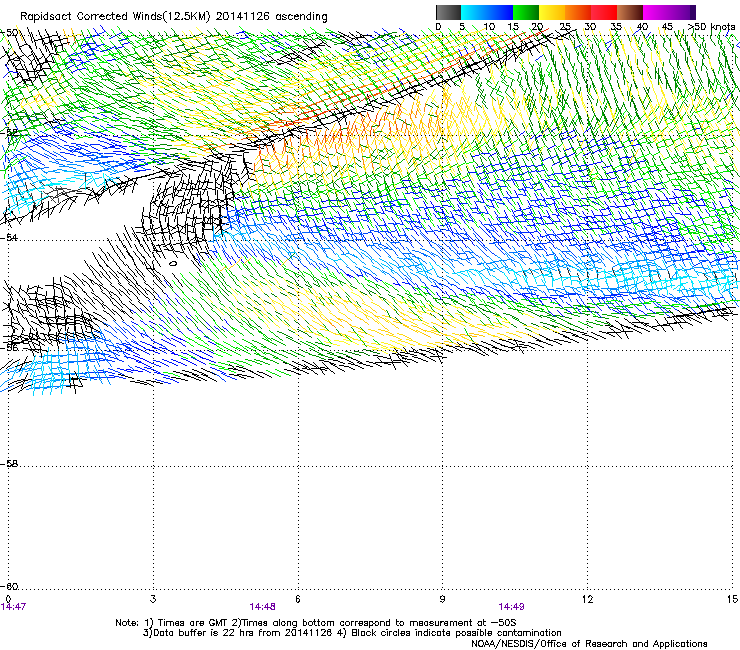Click the dark purple 45-50 knots swatch
Viewport: 740px width, 650px height.
coord(682,12)
